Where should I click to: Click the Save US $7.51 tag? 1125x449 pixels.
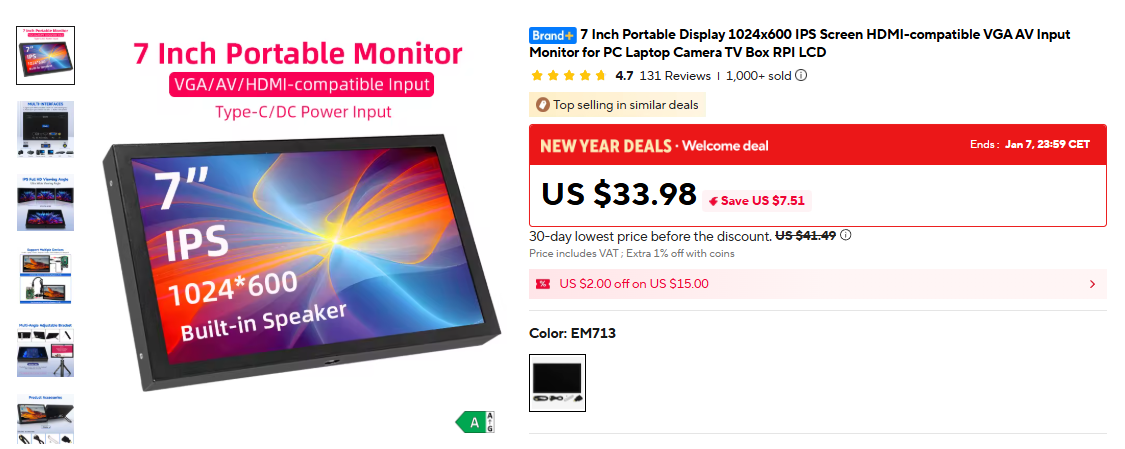757,201
